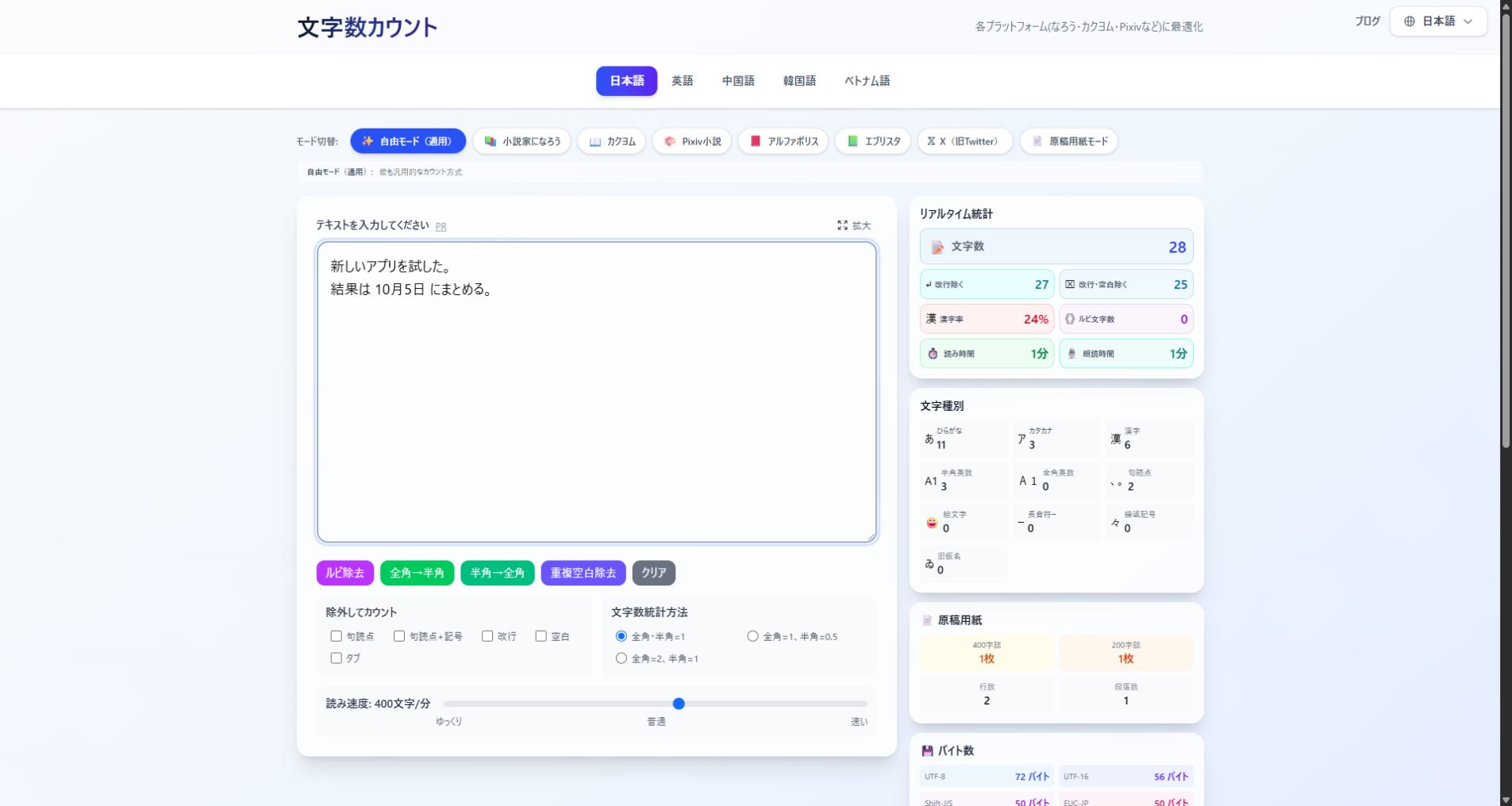This screenshot has height=806, width=1512.
Task: Click the 読み時間 stopwatch icon
Action: click(x=933, y=354)
